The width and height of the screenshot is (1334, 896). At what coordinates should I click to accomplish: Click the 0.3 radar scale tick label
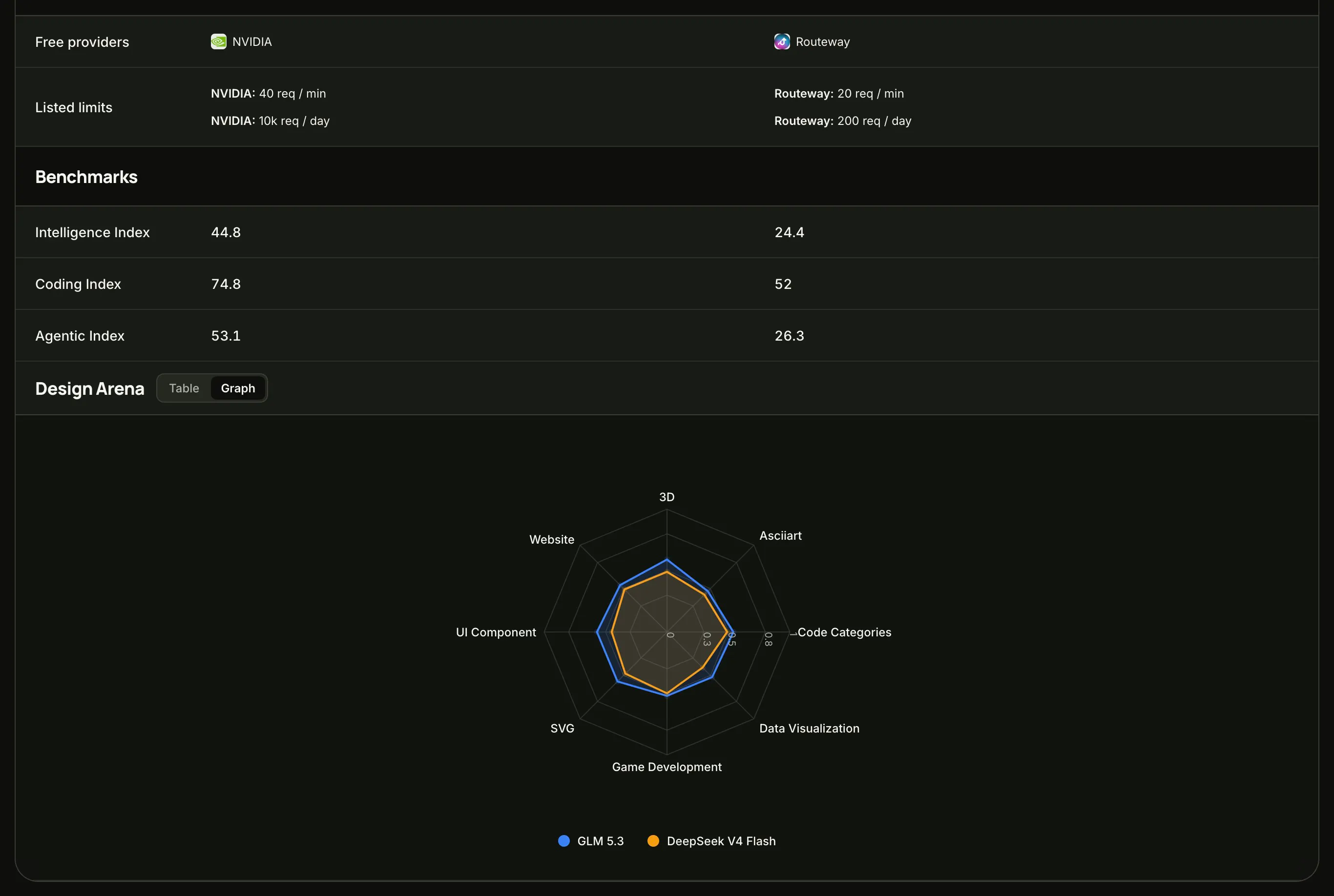(x=707, y=639)
